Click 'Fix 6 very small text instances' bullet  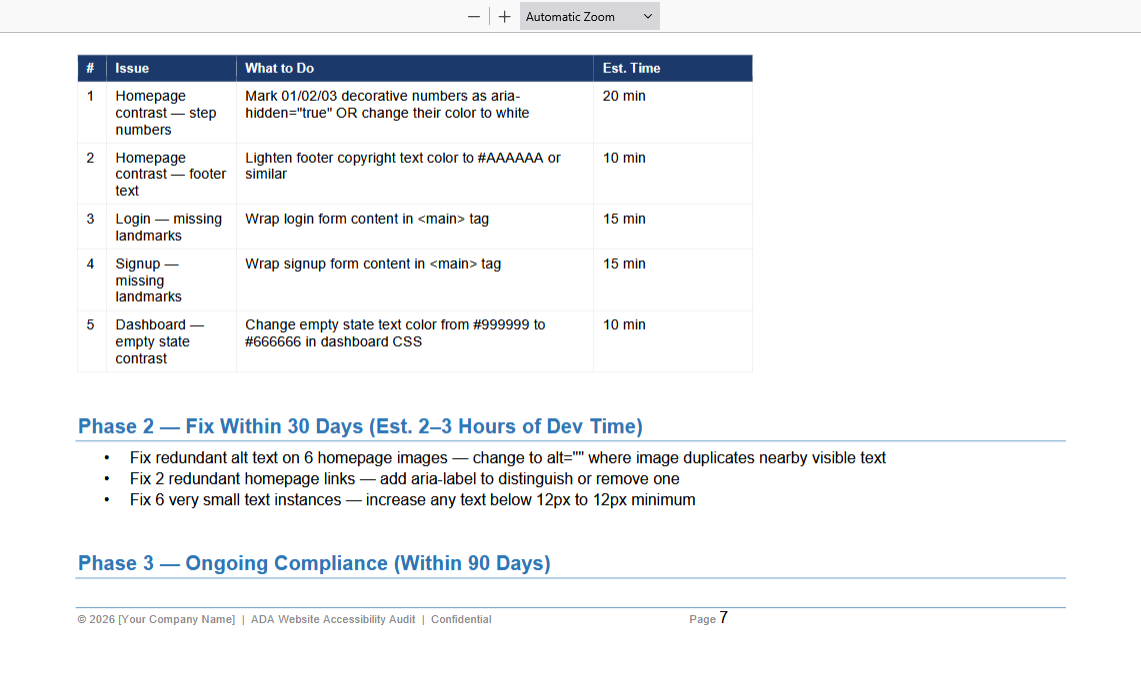(413, 500)
